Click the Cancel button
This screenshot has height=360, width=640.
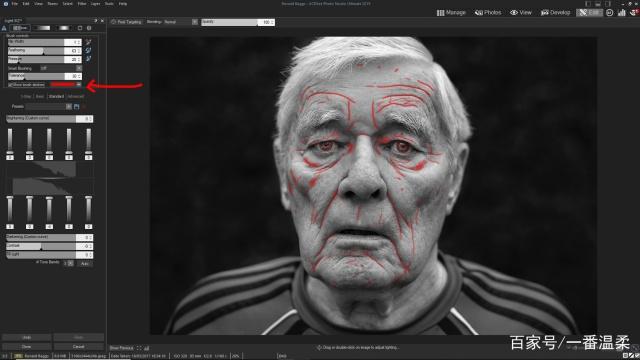tap(78, 347)
